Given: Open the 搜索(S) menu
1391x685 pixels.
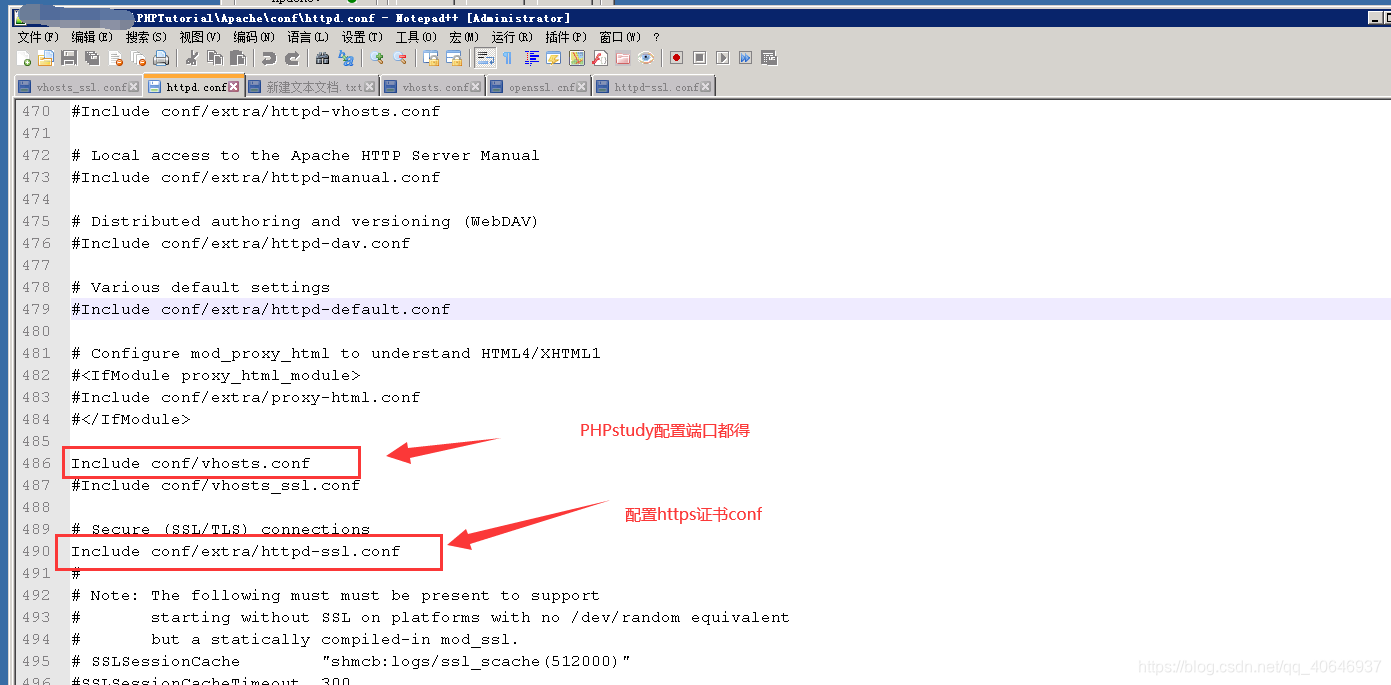Looking at the screenshot, I should point(146,37).
